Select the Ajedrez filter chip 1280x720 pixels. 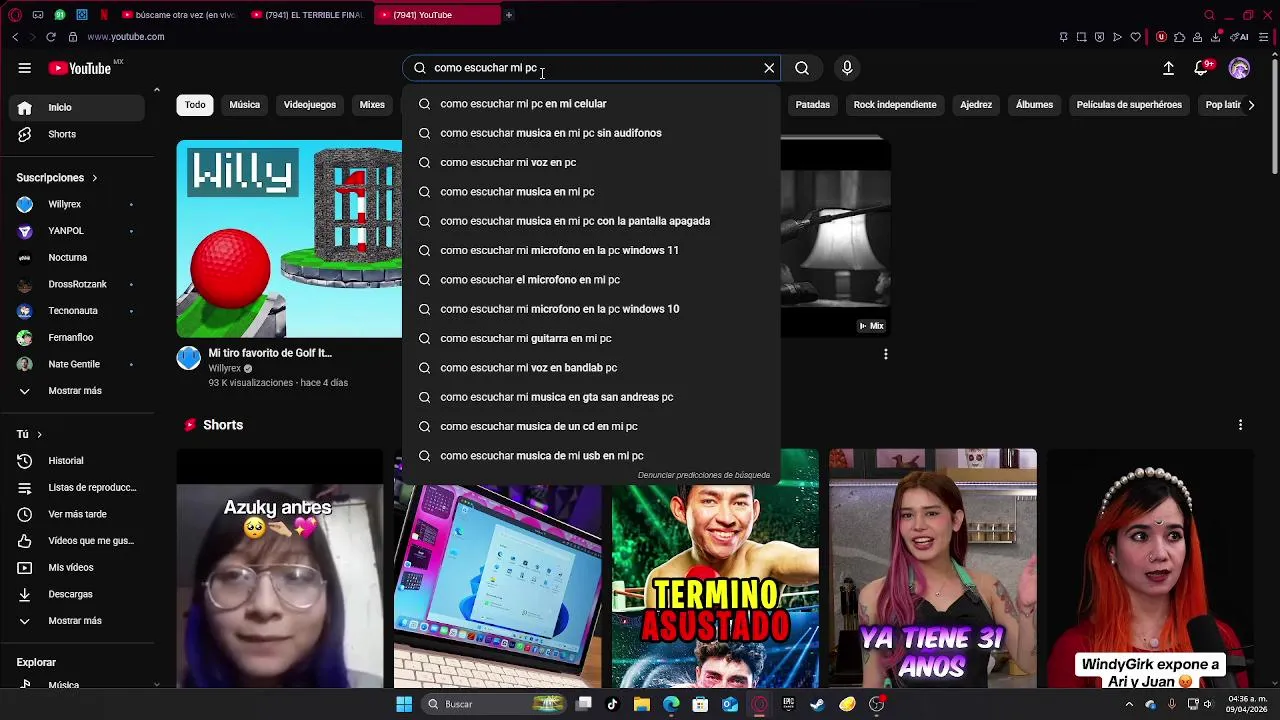click(976, 105)
